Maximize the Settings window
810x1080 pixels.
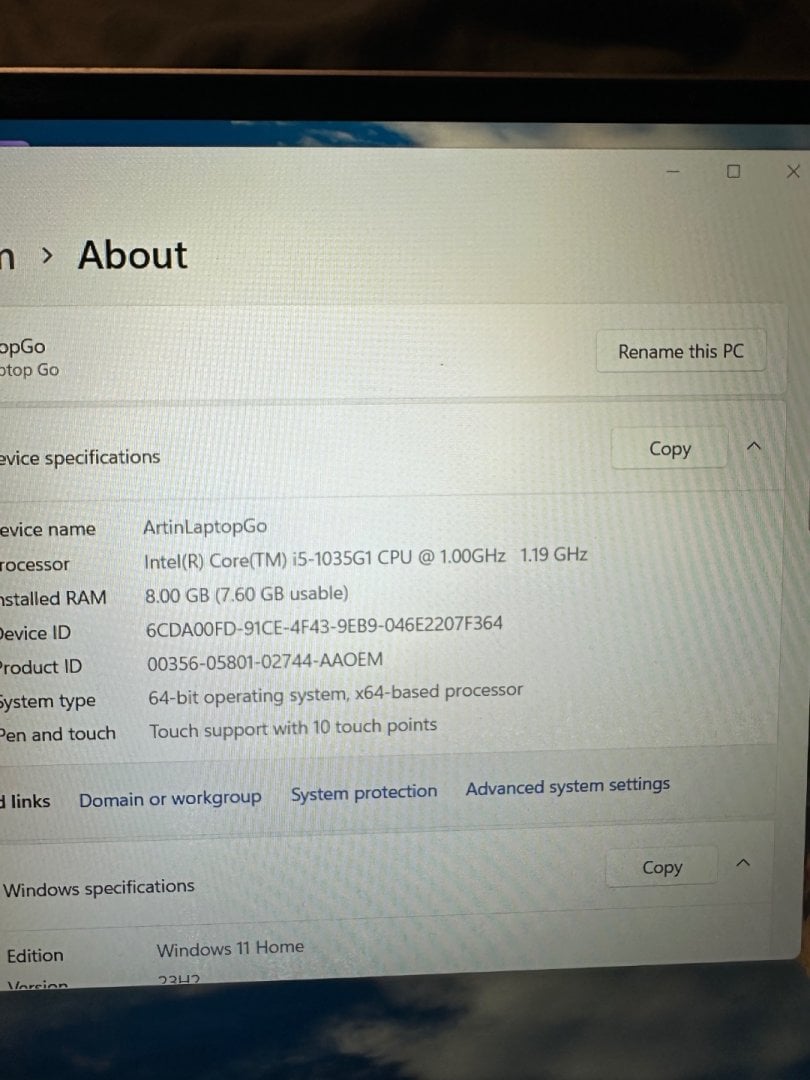[x=734, y=171]
